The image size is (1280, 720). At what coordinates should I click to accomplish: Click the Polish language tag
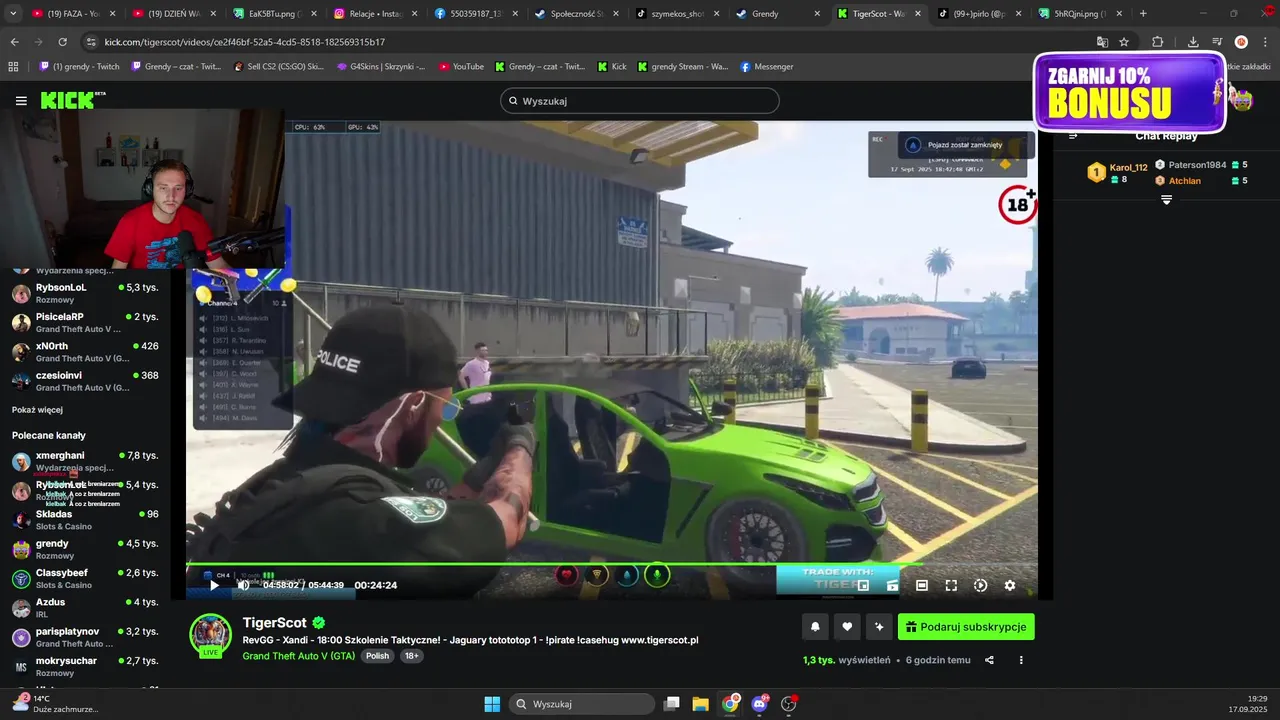(x=377, y=656)
